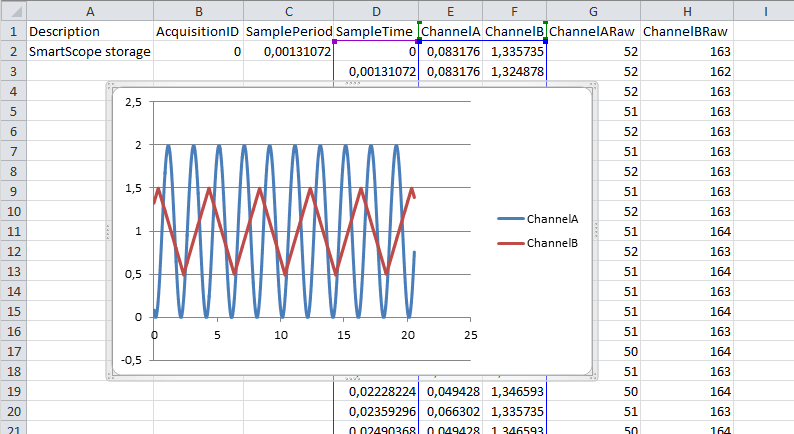
Task: Select row 14 header
Action: click(x=13, y=291)
